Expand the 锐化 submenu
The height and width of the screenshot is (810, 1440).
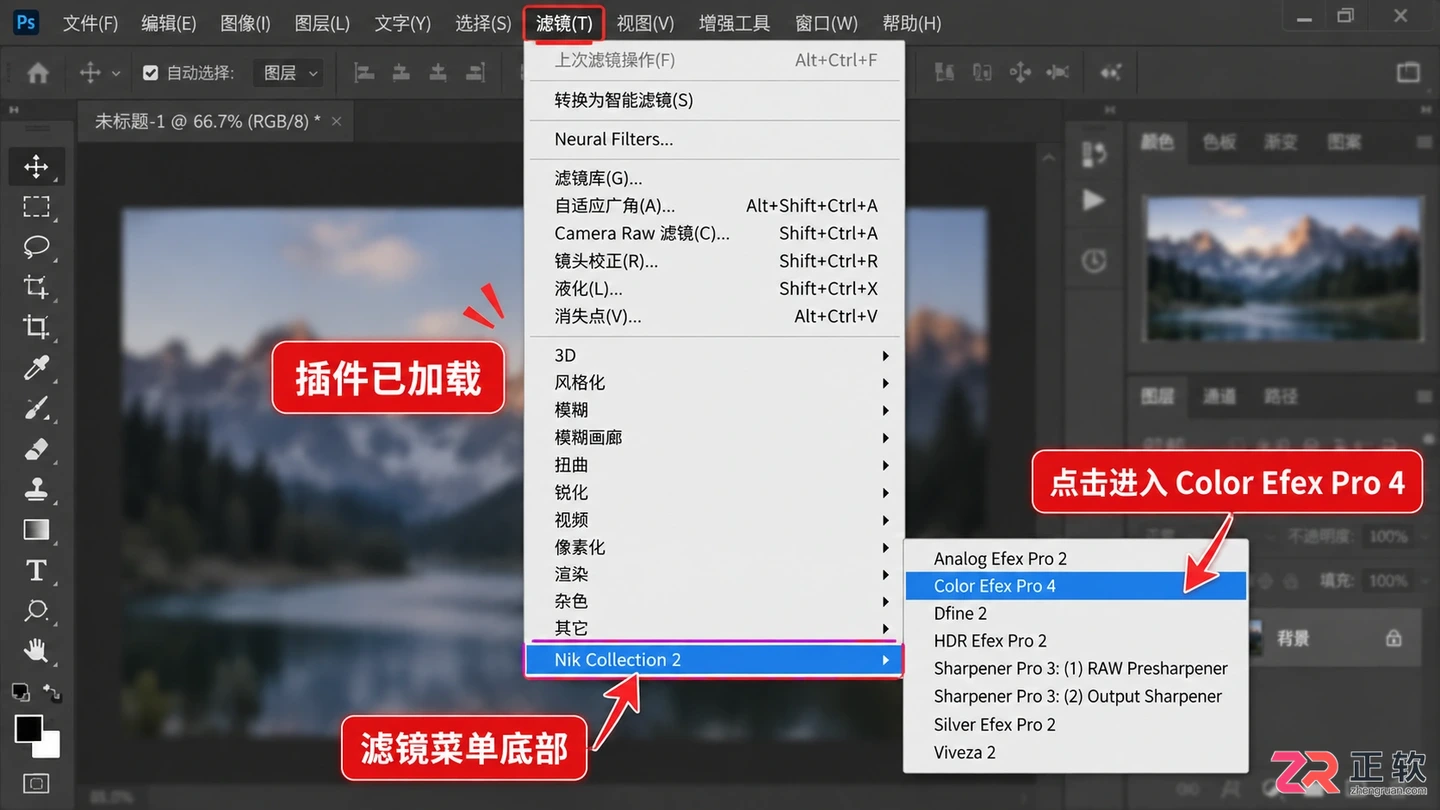[x=715, y=492]
